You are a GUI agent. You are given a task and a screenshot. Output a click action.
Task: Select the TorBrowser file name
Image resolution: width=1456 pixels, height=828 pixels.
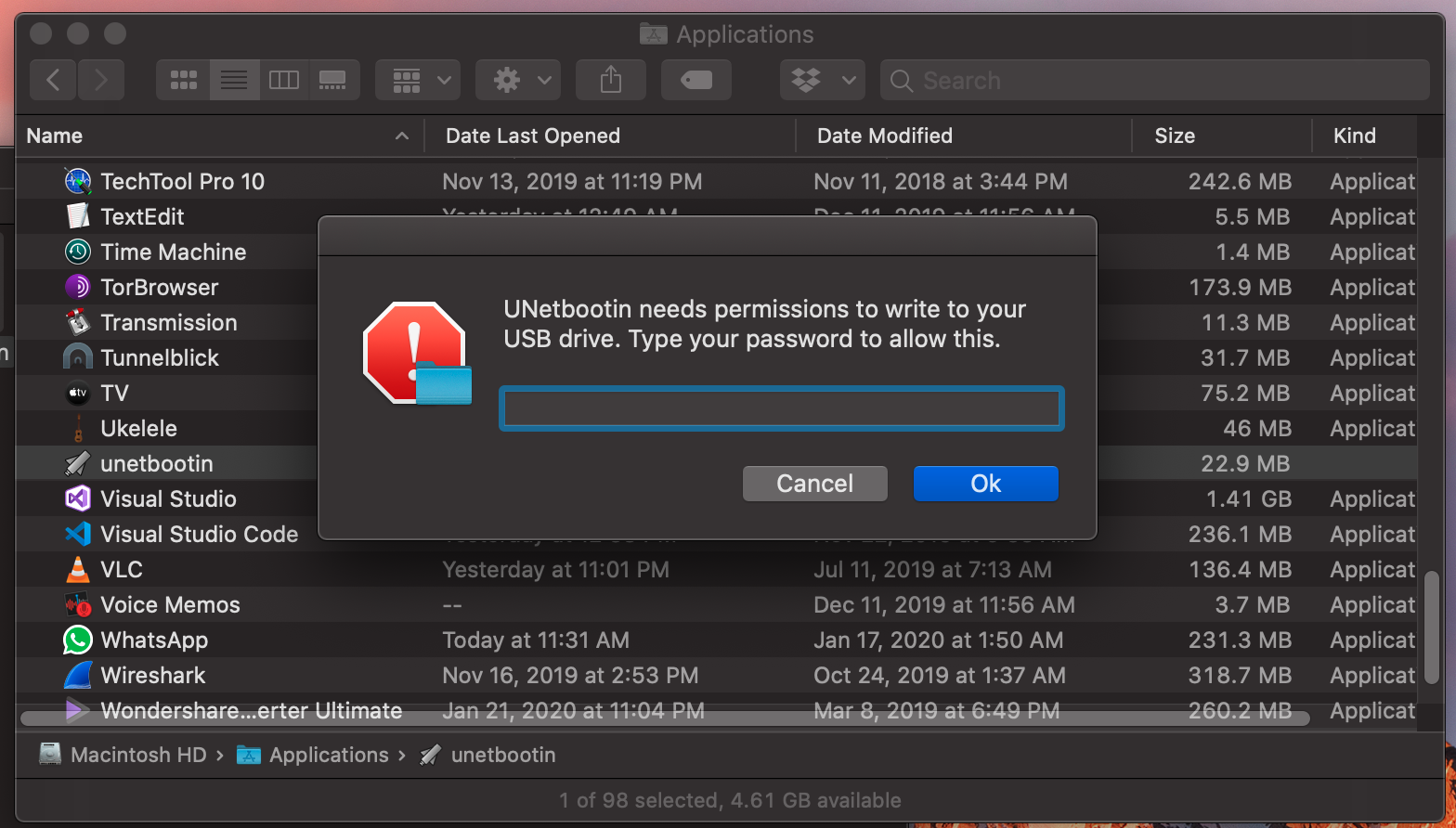click(160, 287)
